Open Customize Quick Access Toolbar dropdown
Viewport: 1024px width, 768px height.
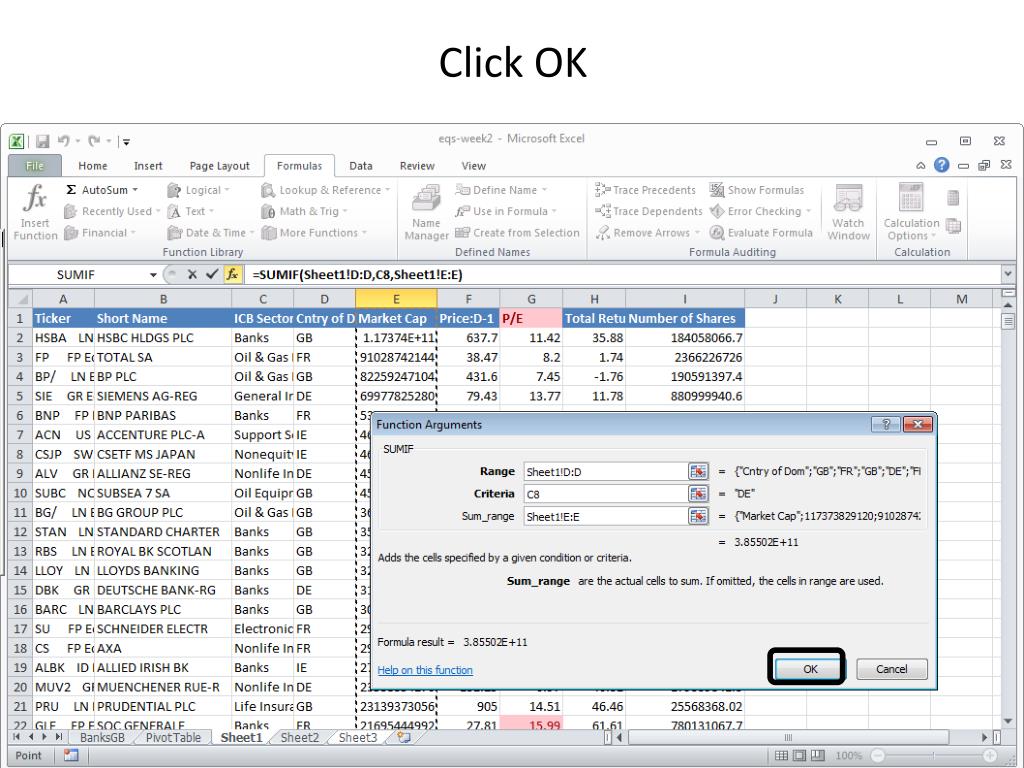[126, 142]
